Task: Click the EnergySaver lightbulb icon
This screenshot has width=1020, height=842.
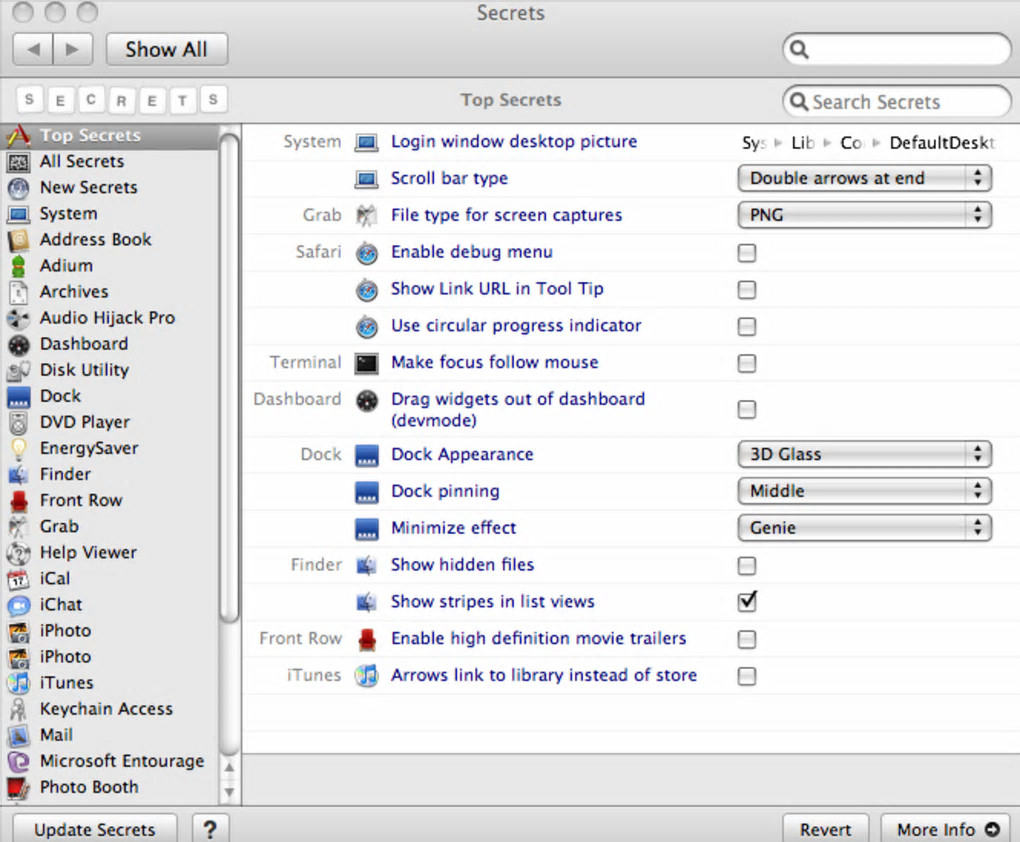Action: (18, 448)
